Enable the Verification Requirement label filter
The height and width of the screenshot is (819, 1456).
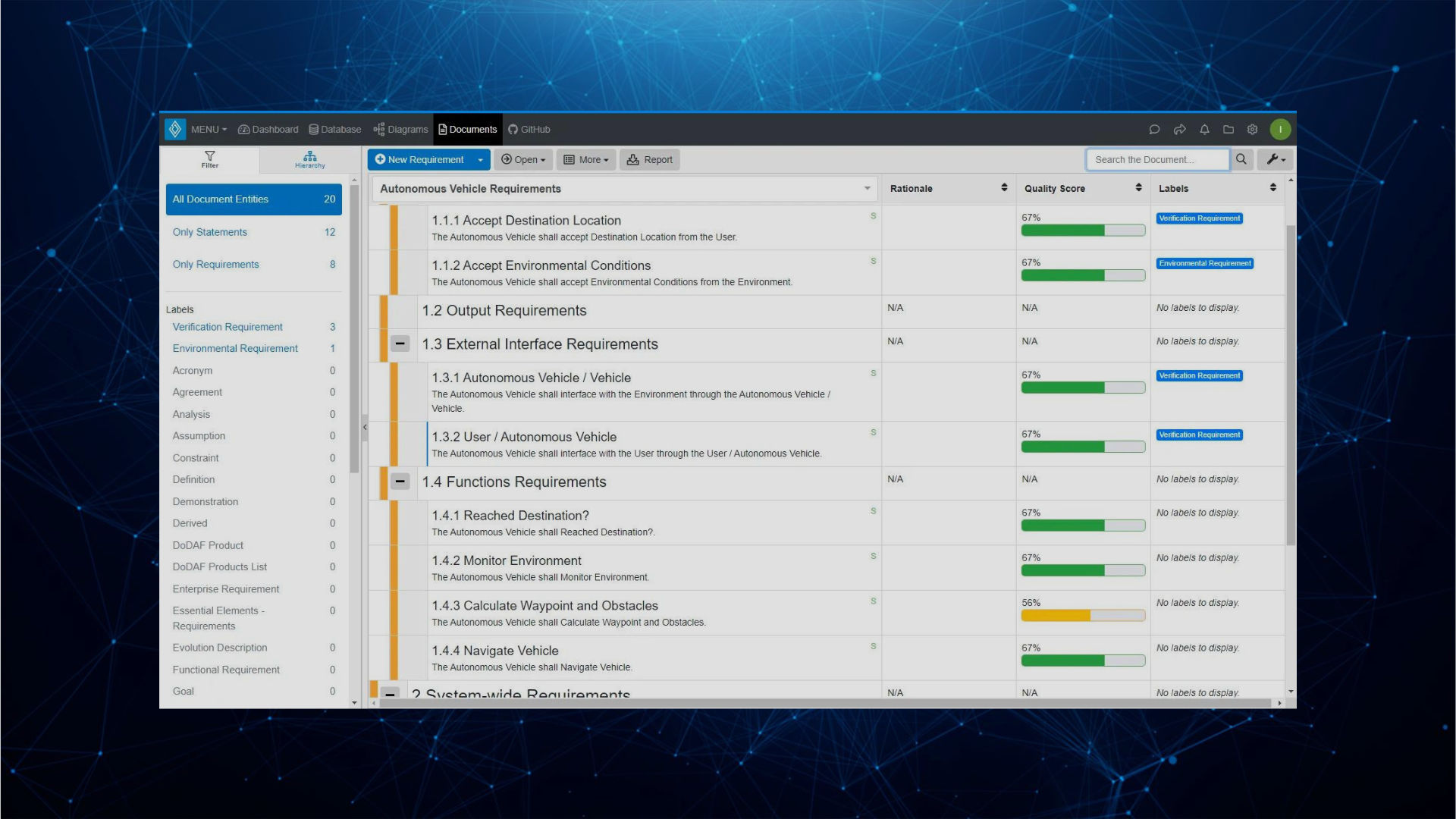click(x=227, y=327)
